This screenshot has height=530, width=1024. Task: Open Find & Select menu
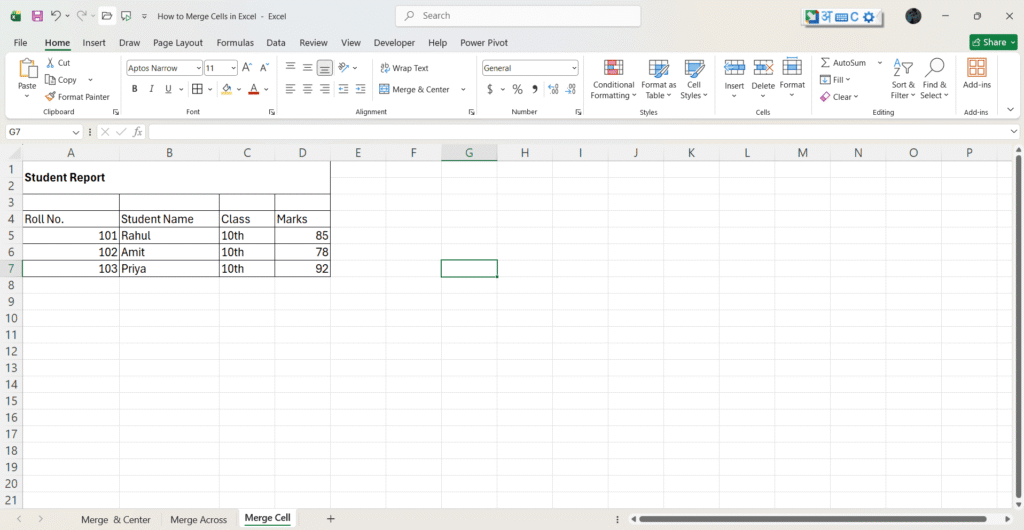(934, 80)
